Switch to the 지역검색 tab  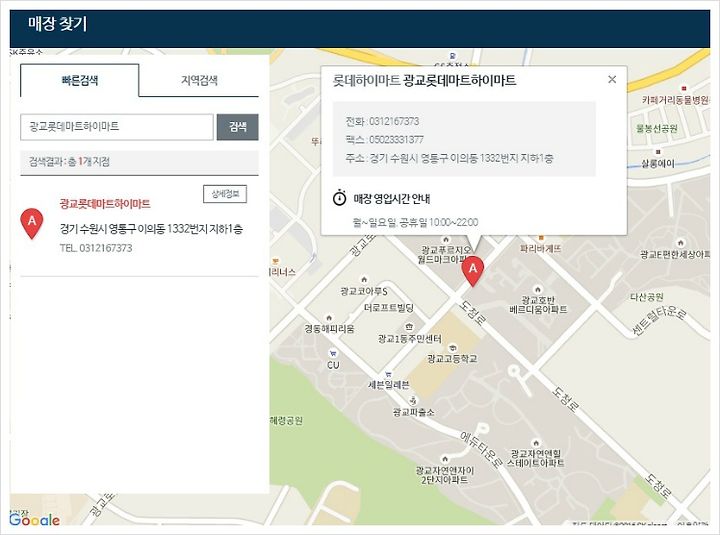(199, 81)
